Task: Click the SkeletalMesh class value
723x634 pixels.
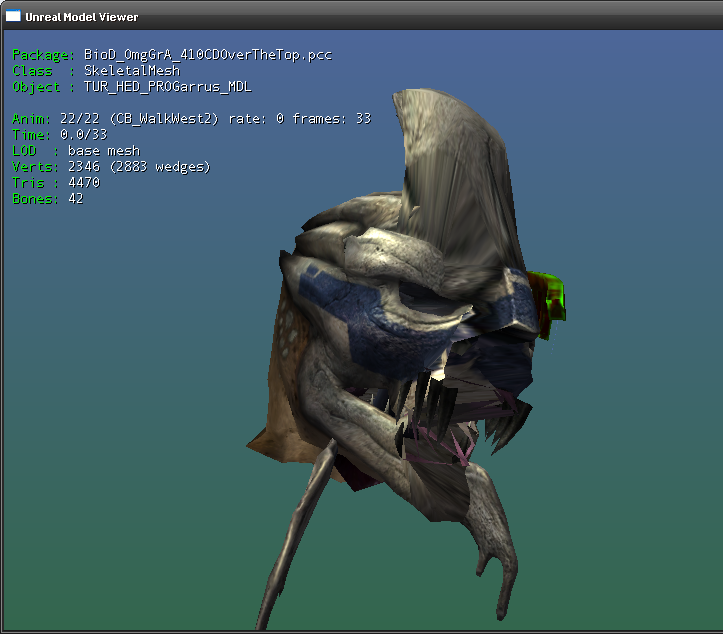Action: pos(132,71)
